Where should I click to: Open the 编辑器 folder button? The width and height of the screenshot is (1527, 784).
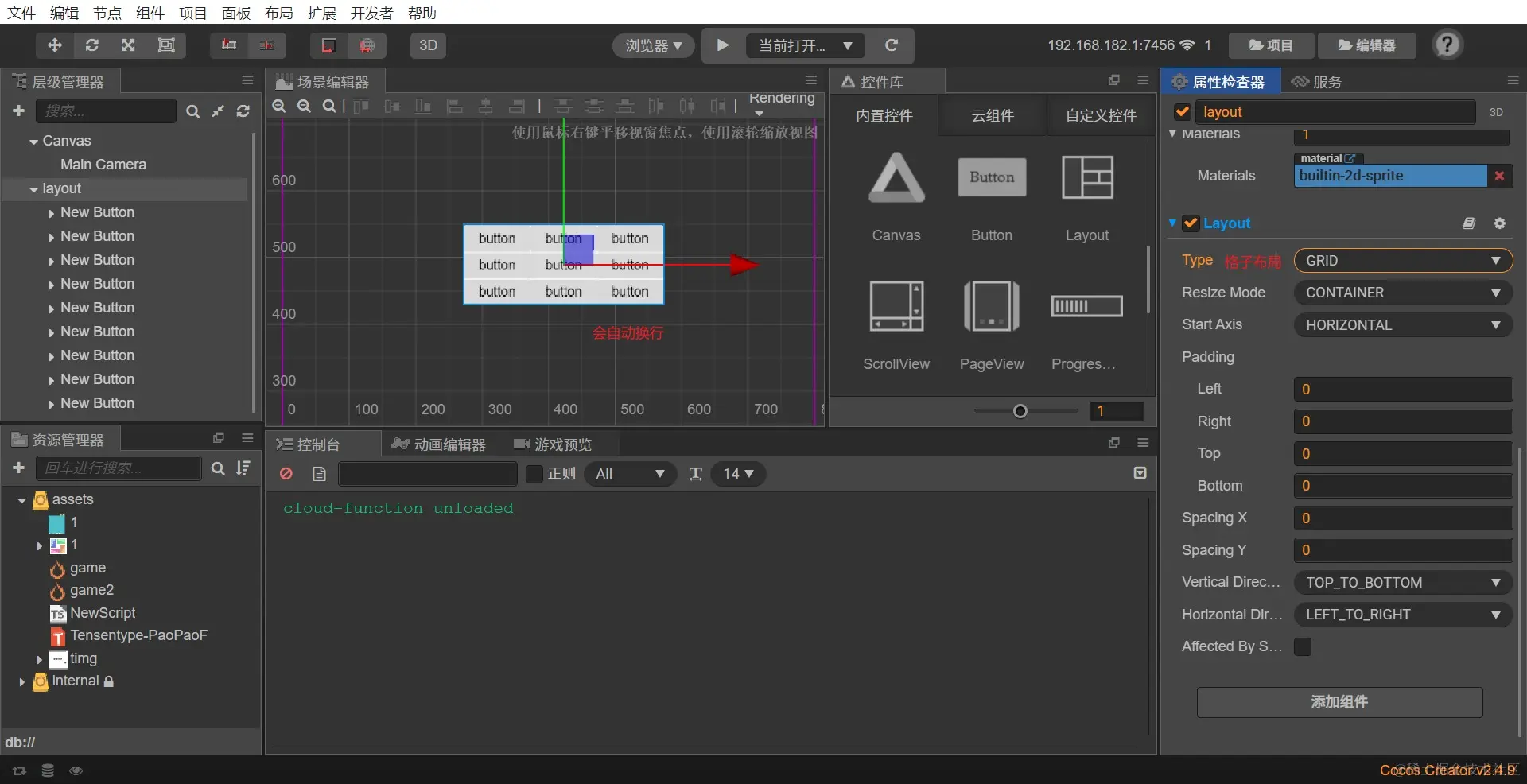(1367, 45)
